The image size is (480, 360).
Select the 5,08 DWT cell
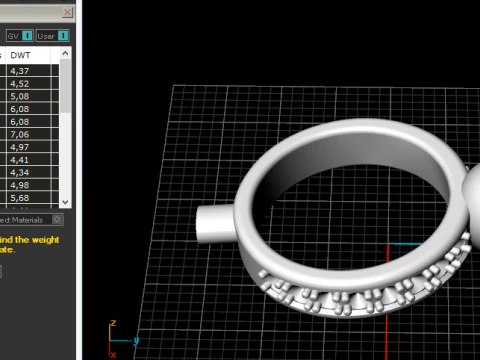(x=28, y=96)
